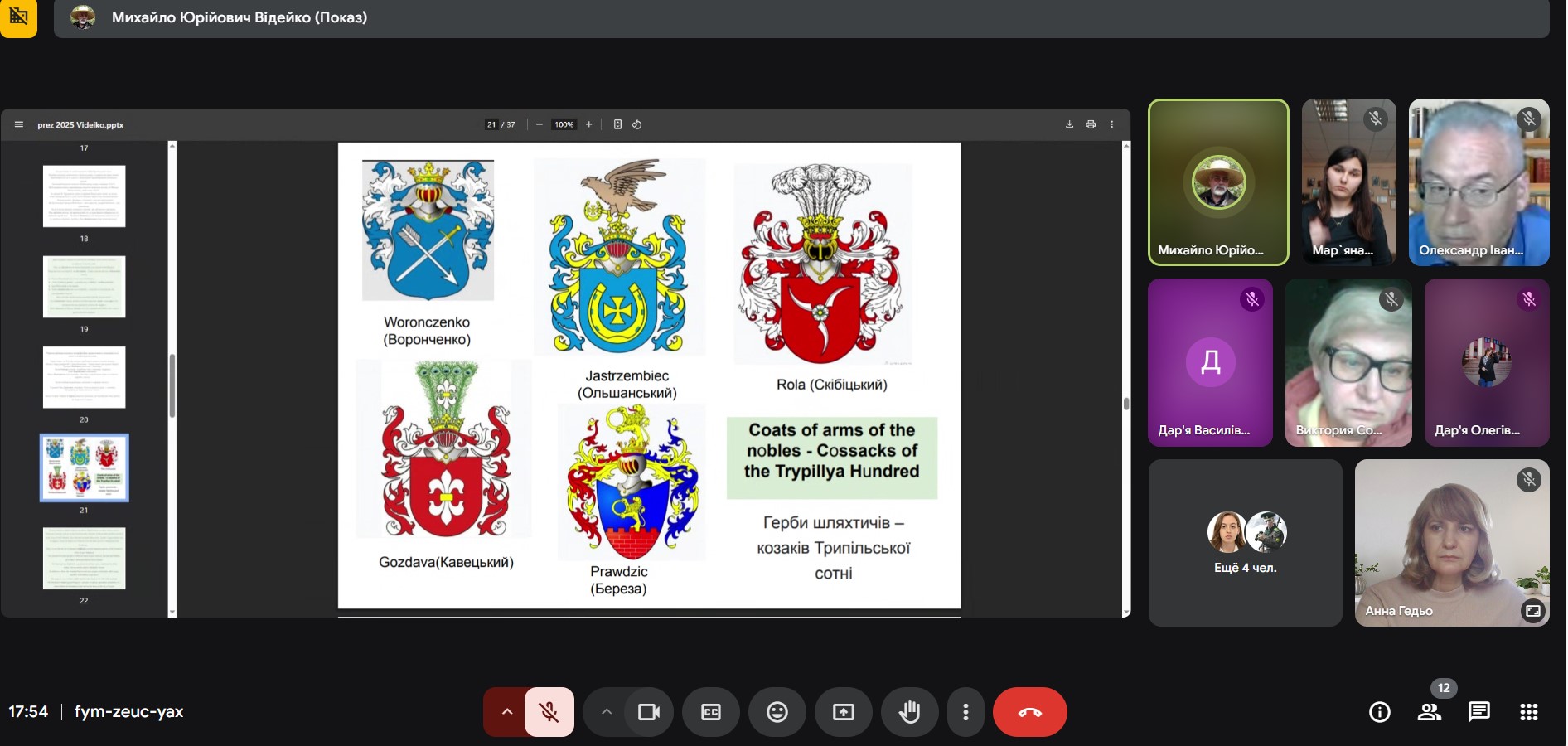Click the 'Ещё 4 чел.' participants tile

point(1245,543)
